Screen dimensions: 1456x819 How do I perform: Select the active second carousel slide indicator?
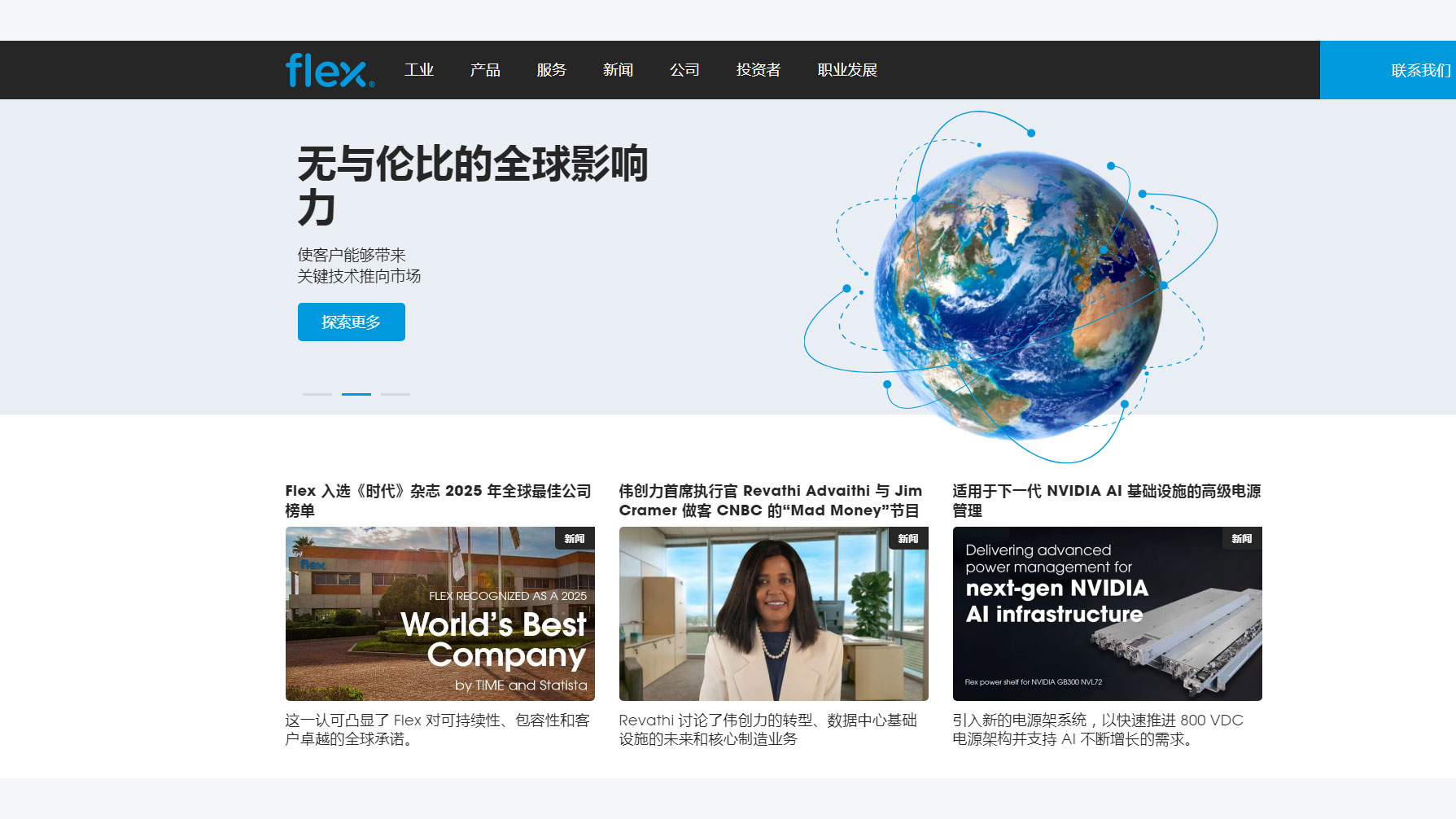356,394
